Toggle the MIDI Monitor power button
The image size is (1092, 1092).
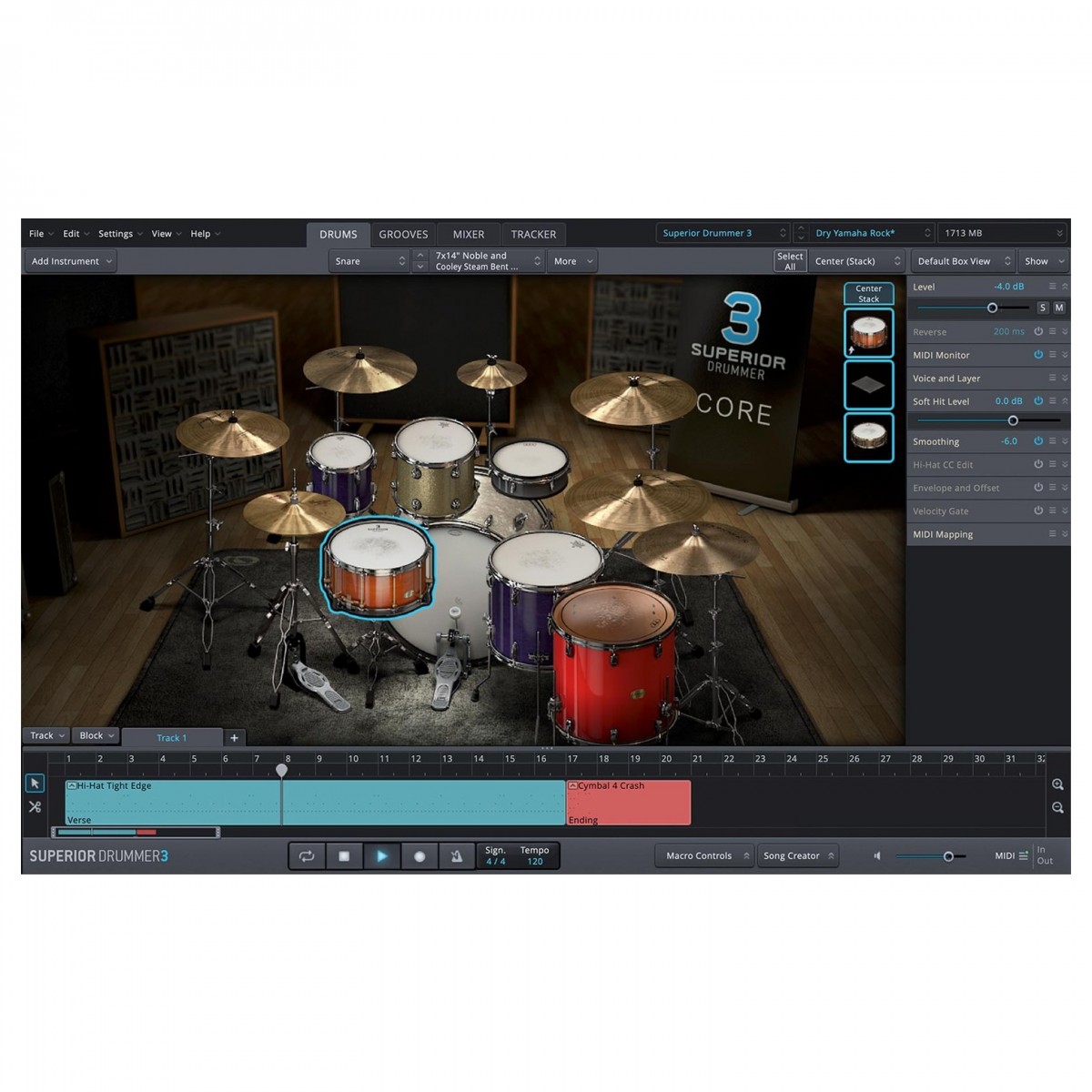(1038, 355)
